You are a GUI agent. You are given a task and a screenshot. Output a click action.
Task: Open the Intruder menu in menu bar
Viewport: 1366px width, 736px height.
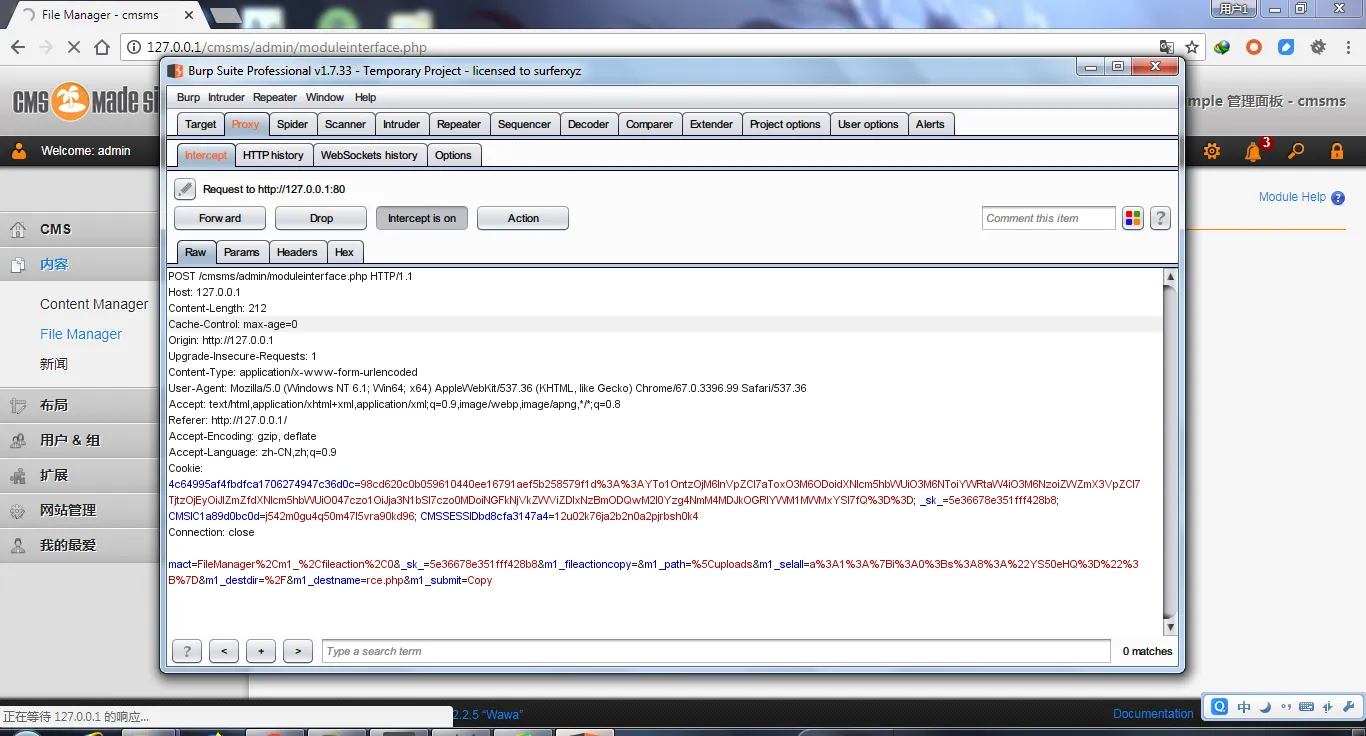click(226, 97)
